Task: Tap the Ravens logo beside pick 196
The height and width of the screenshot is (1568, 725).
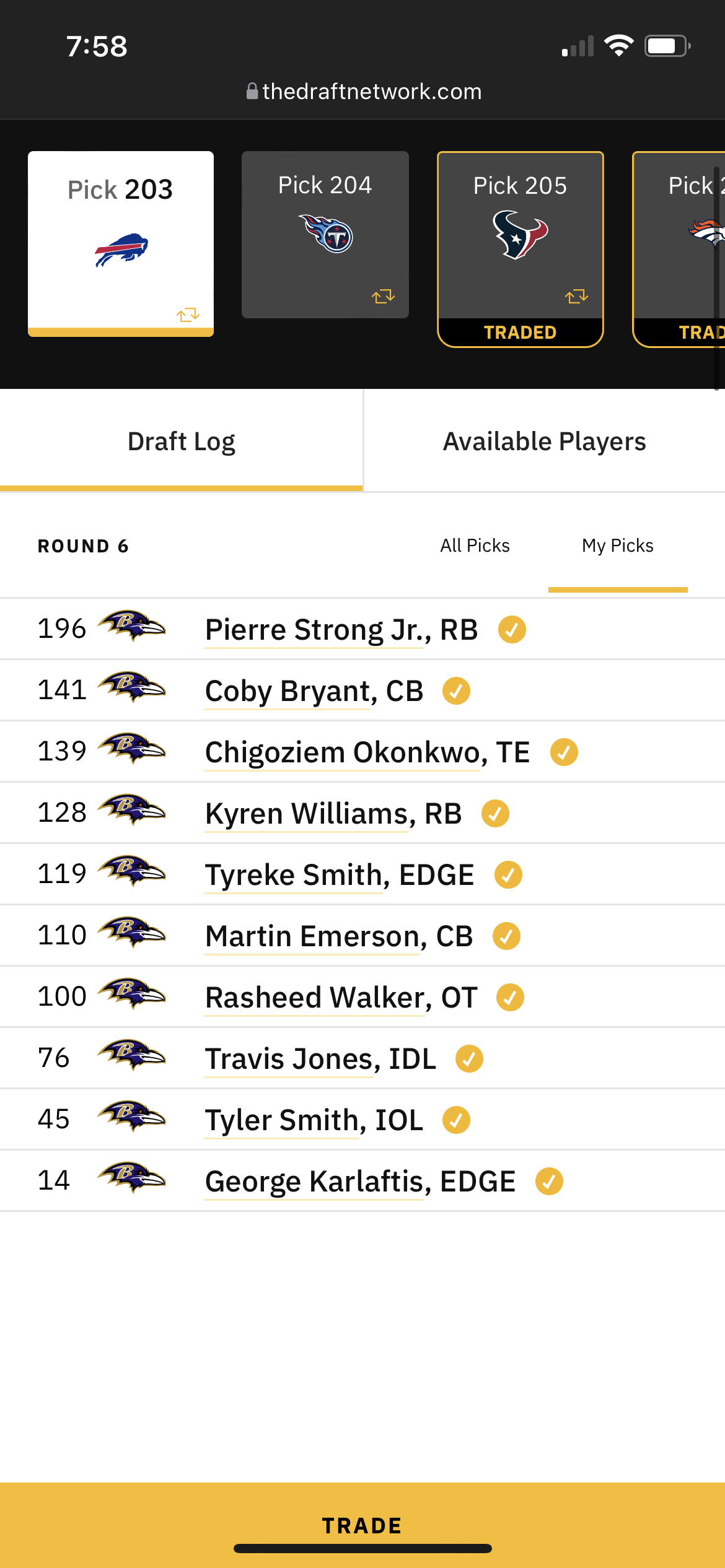Action: click(131, 626)
